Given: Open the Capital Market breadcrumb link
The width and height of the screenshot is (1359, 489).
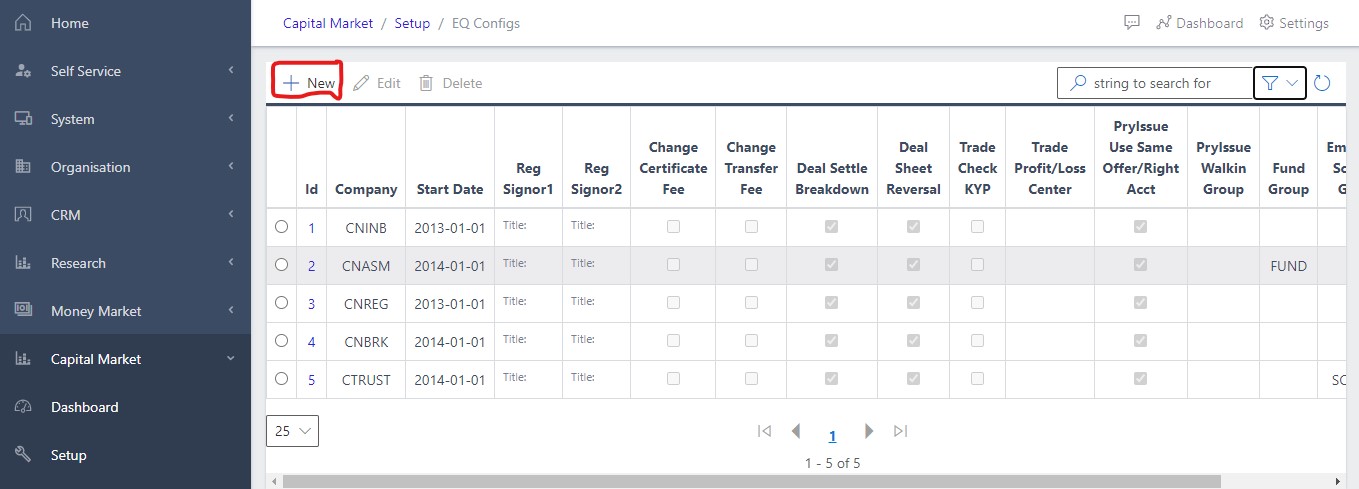Looking at the screenshot, I should click(328, 23).
